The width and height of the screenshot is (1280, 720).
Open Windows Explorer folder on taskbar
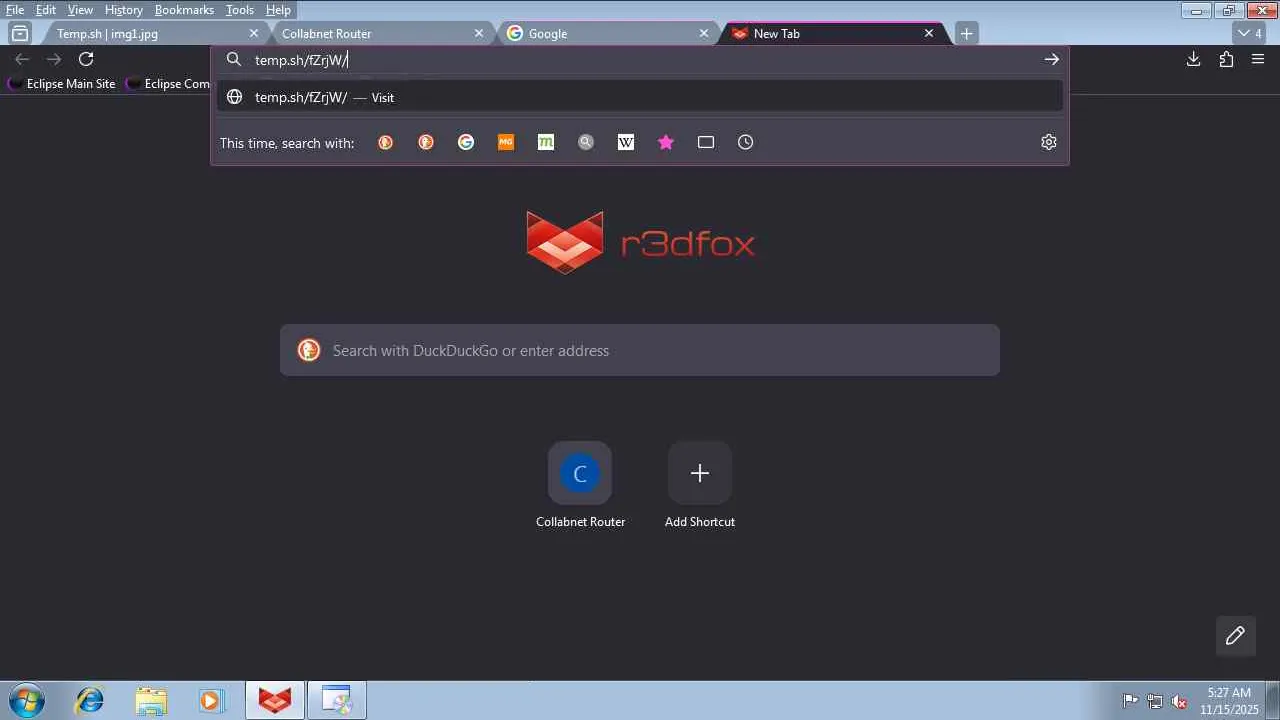(151, 700)
